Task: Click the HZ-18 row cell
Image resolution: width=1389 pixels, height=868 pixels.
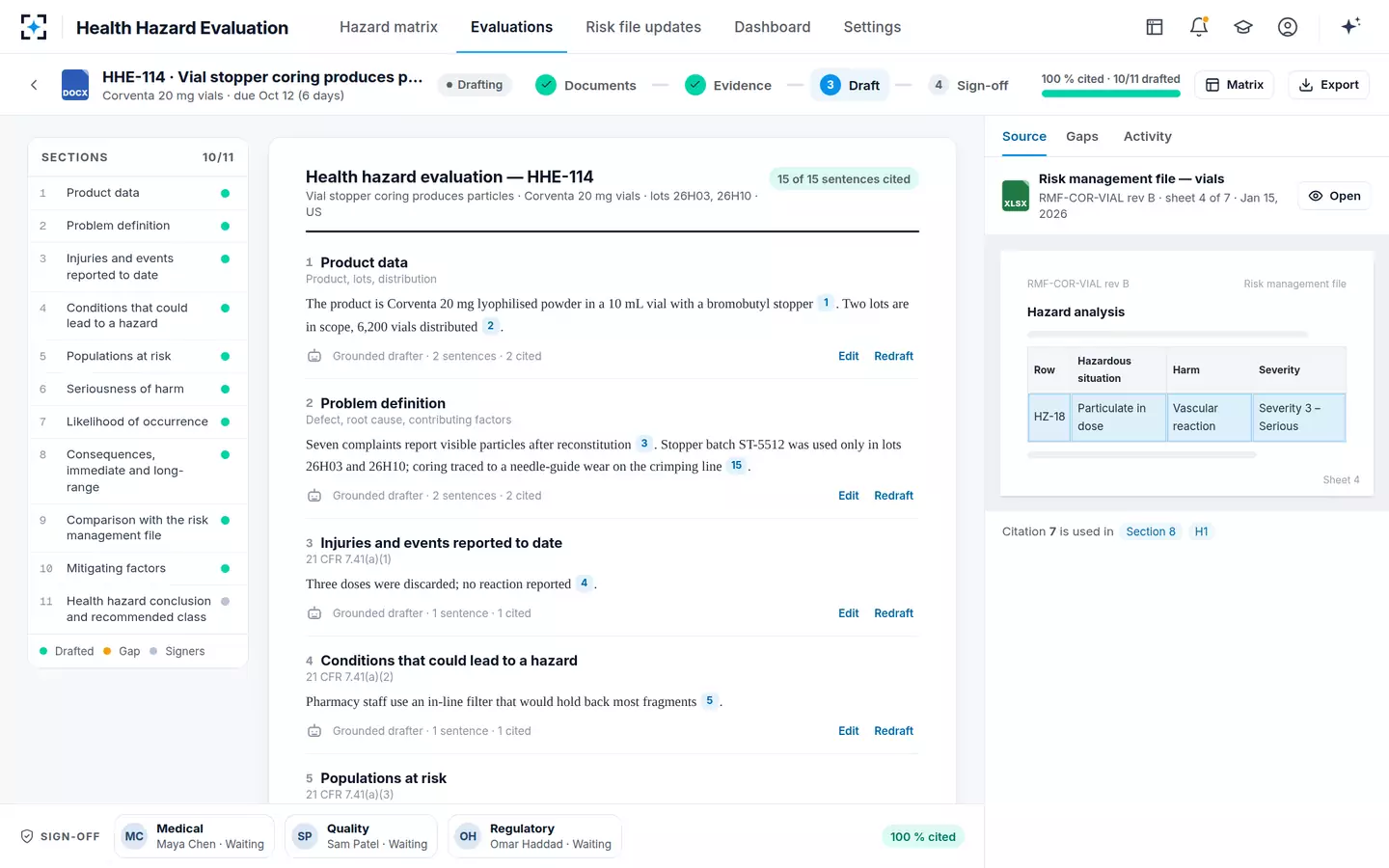Action: tap(1049, 417)
